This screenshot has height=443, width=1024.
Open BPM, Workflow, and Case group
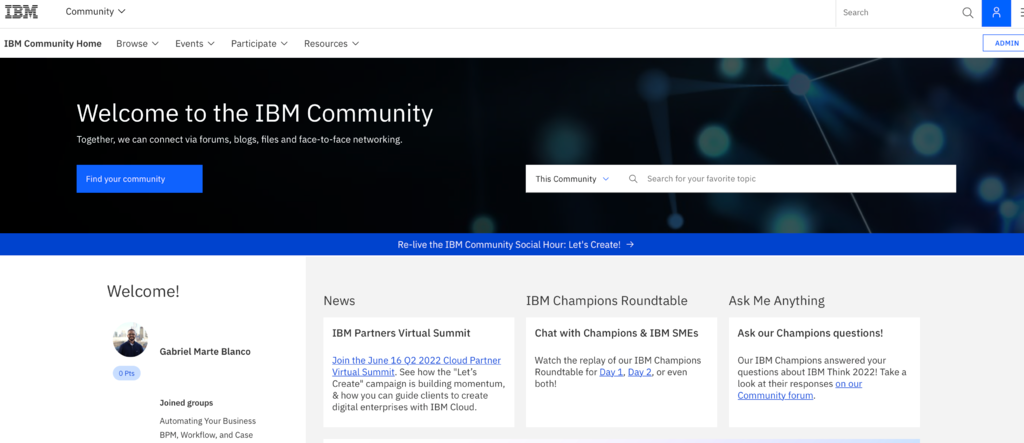point(206,435)
